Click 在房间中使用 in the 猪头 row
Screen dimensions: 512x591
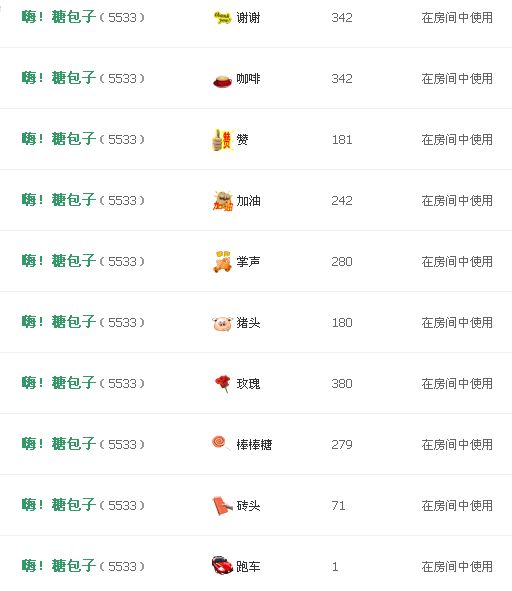(457, 323)
